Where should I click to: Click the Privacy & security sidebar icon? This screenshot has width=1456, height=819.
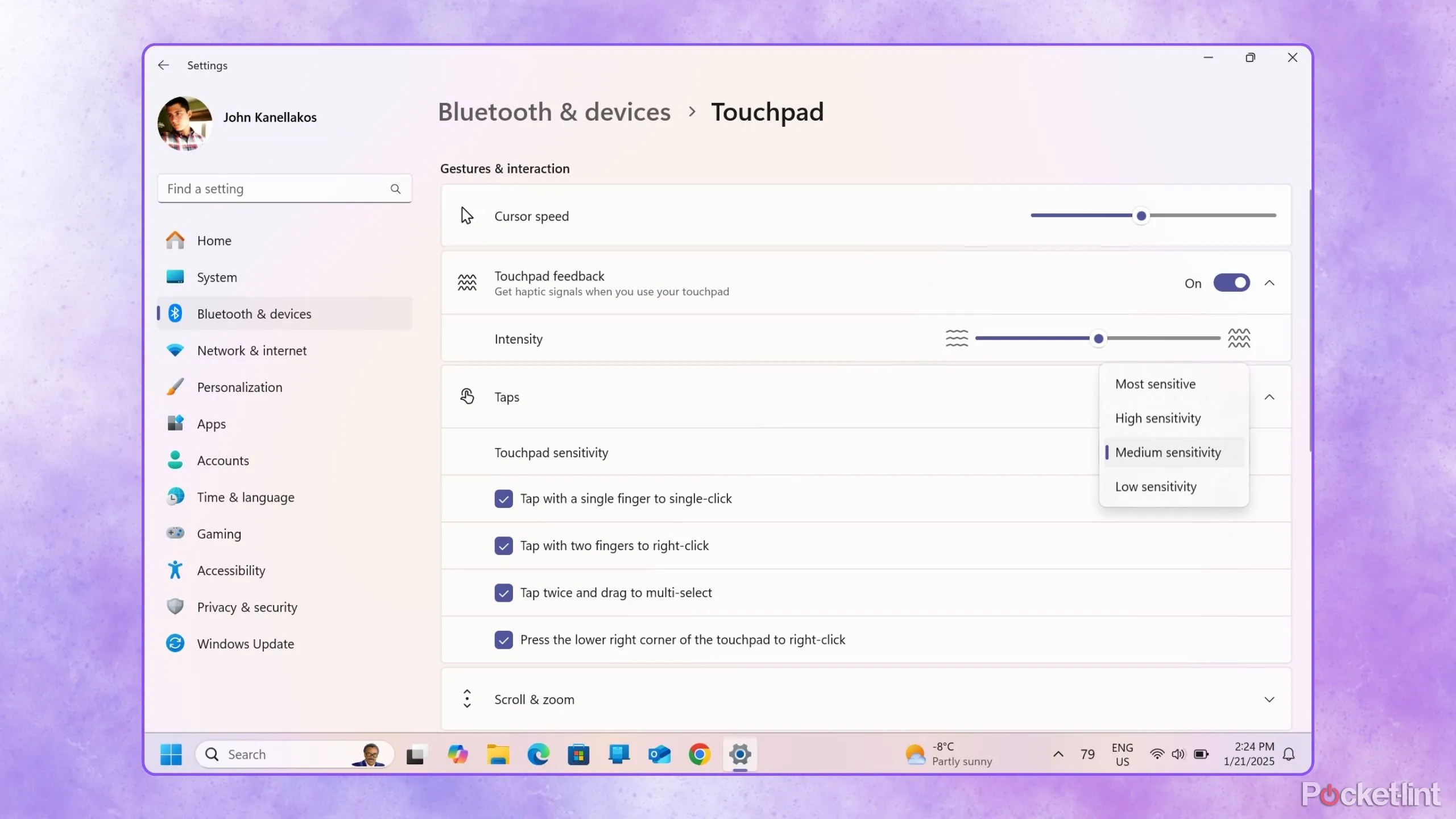pos(174,607)
